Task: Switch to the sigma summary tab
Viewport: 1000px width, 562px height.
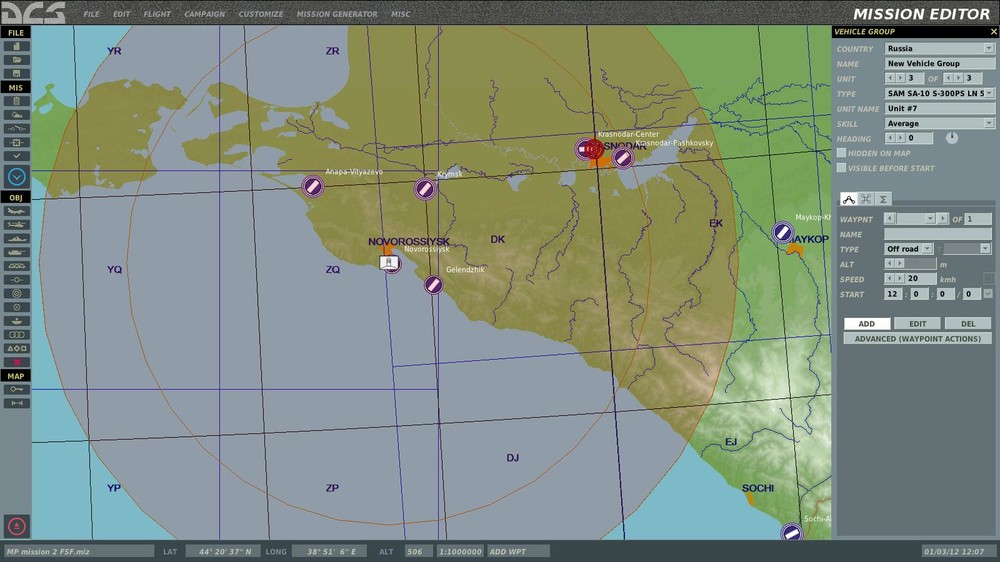Action: [883, 199]
